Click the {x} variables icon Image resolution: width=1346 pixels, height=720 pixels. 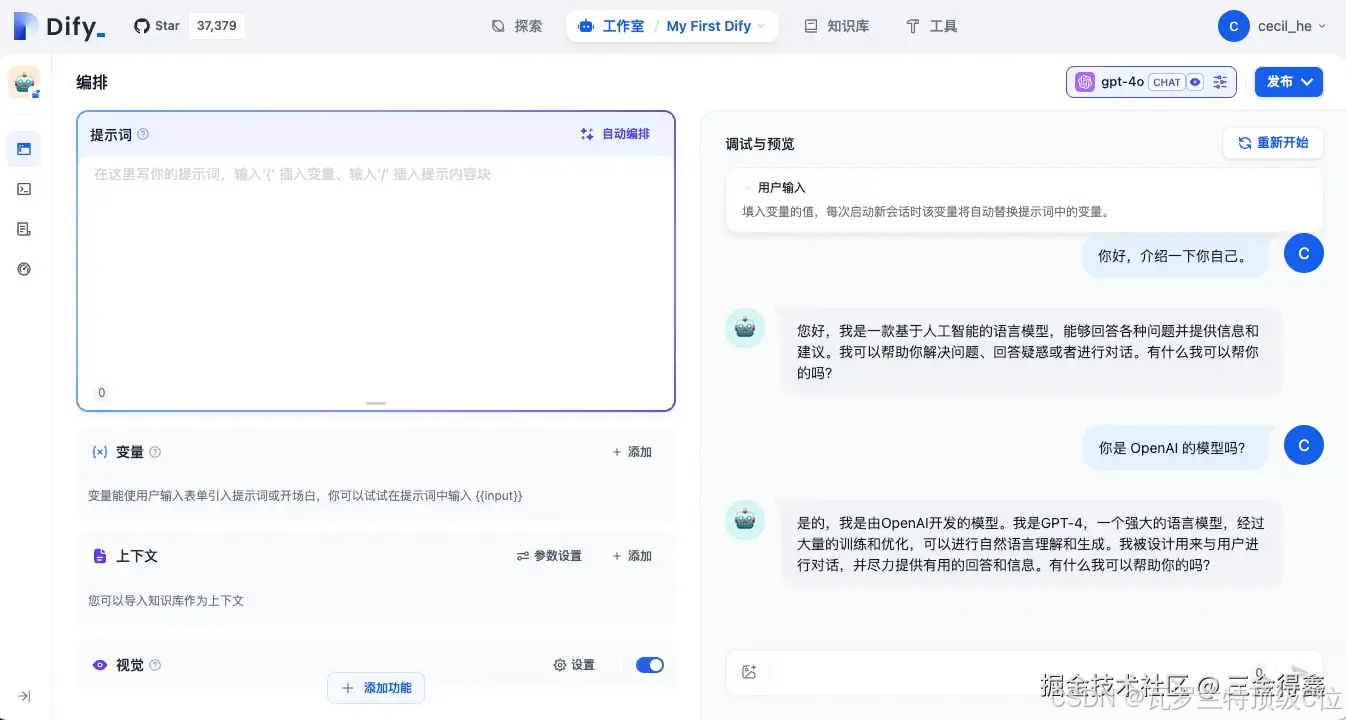100,452
